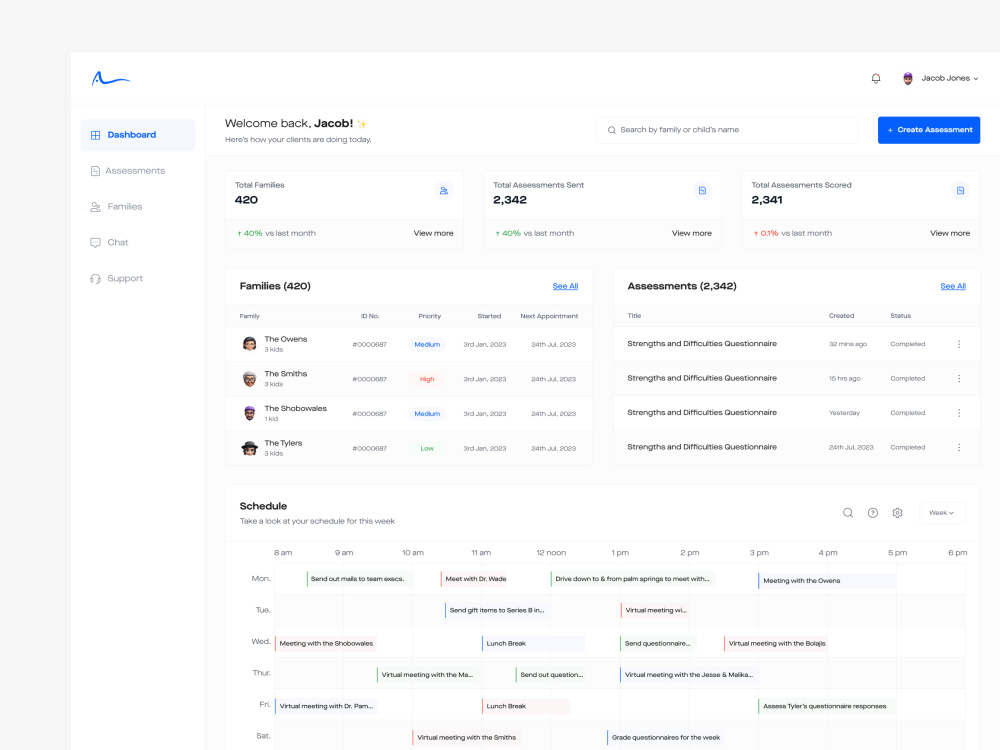The width and height of the screenshot is (1000, 750).
Task: View more on Total Families card
Action: click(433, 233)
